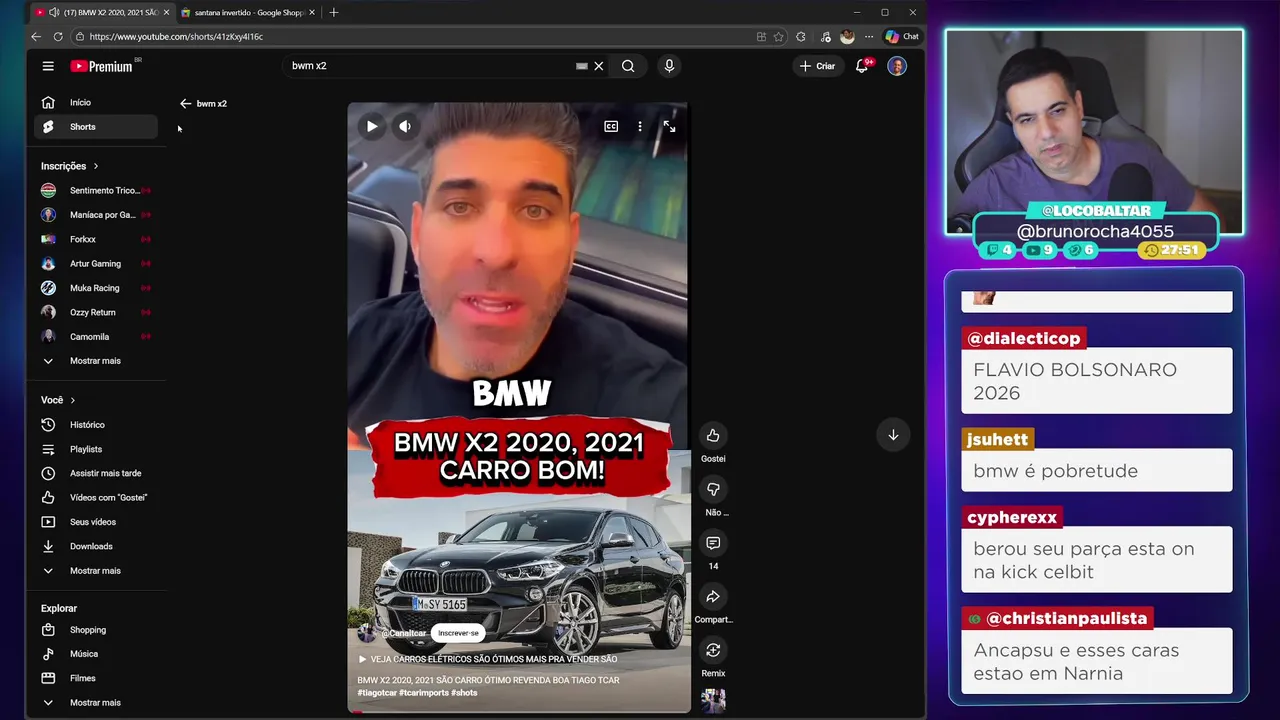Open the Ozzy Return channel
1280x720 pixels.
[x=96, y=312]
